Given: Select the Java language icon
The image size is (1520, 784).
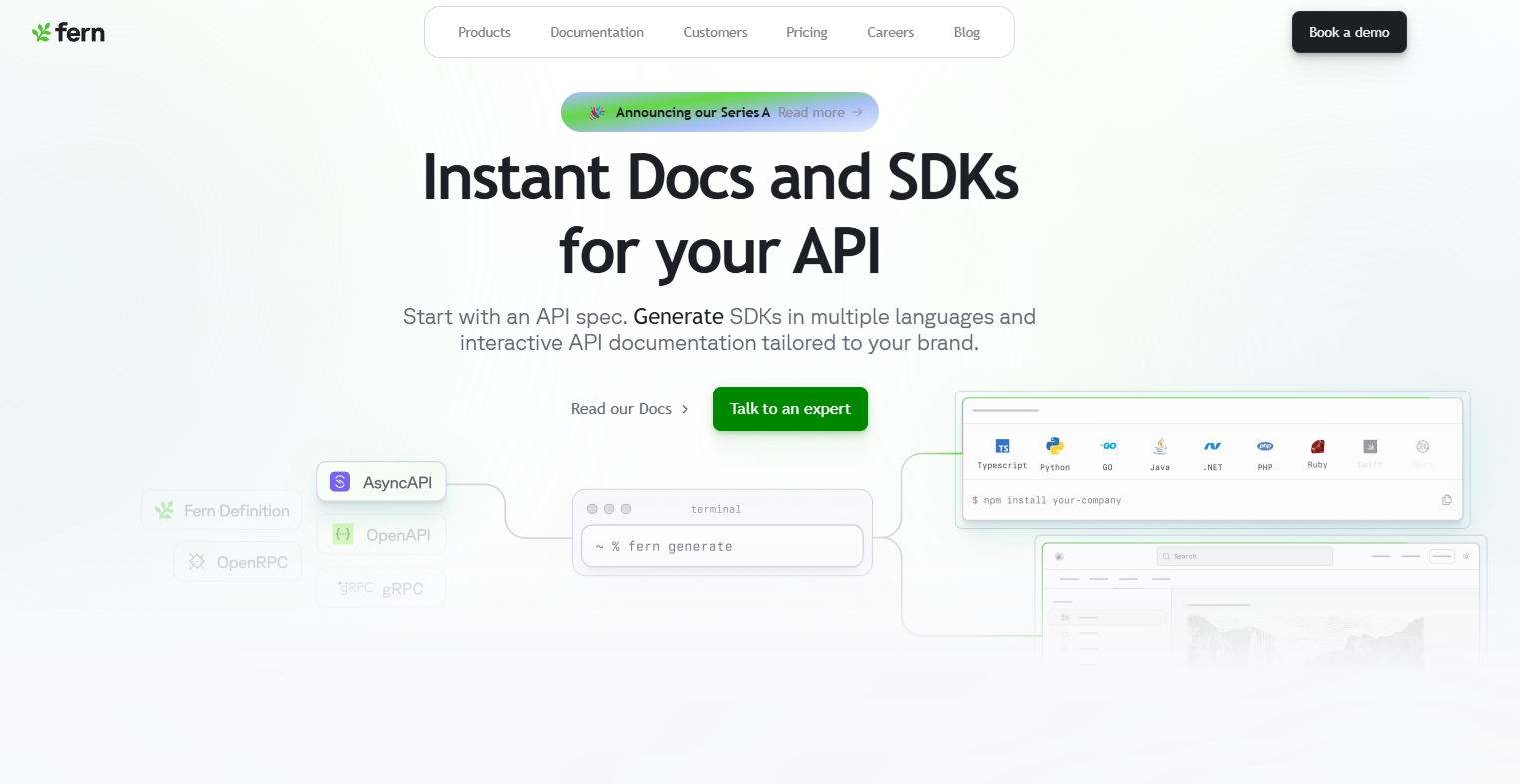Looking at the screenshot, I should pyautogui.click(x=1160, y=446).
